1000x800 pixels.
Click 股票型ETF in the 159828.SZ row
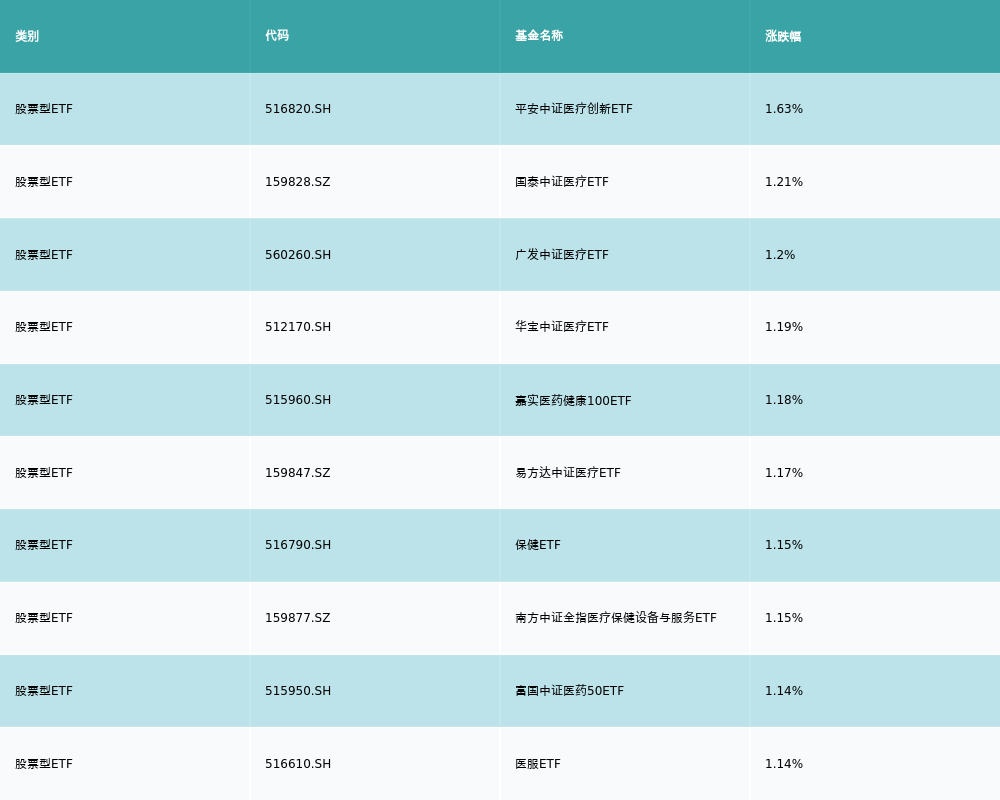pos(44,182)
